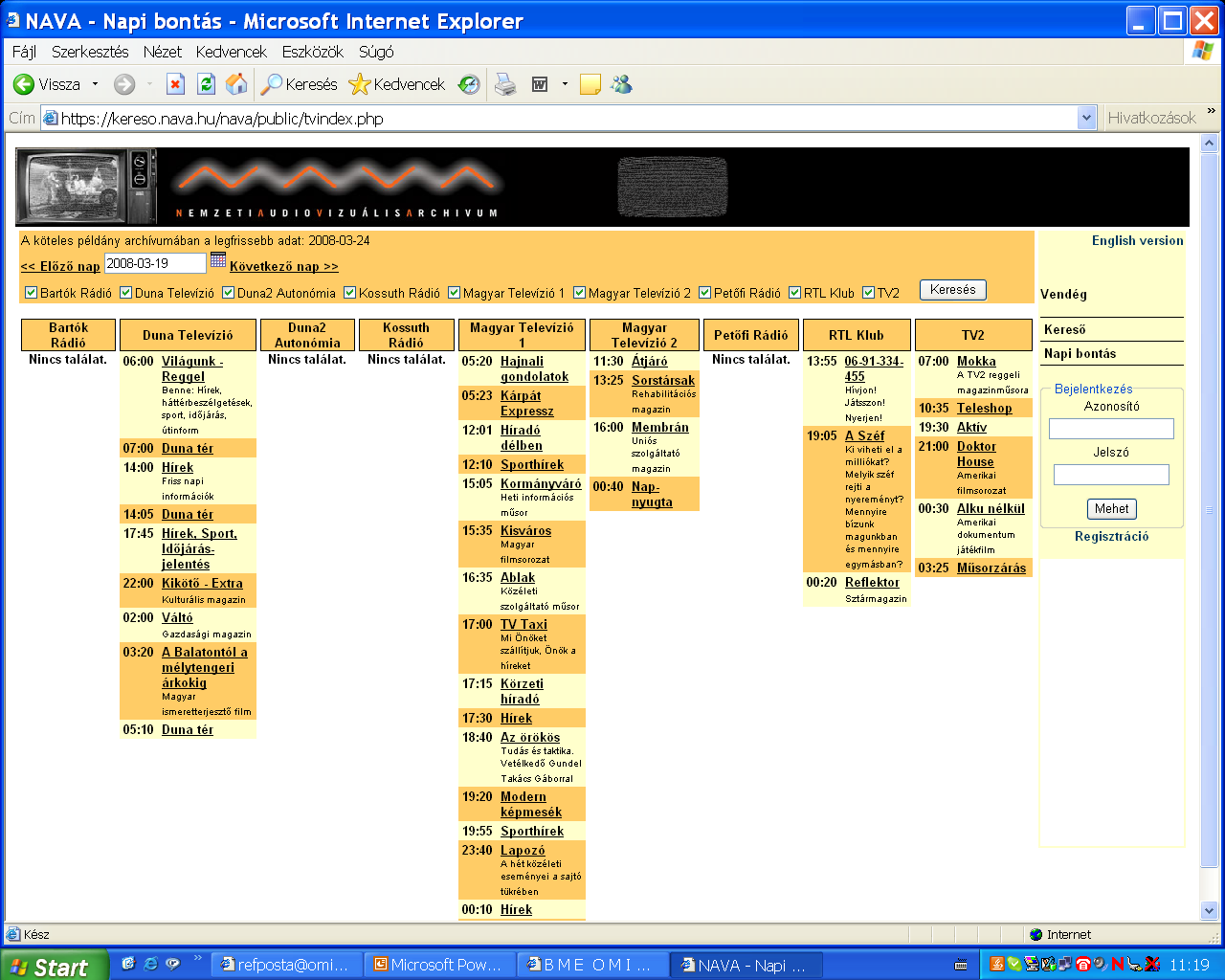Viewport: 1225px width, 980px height.
Task: Open Kereső in the side menu
Action: 1064,329
